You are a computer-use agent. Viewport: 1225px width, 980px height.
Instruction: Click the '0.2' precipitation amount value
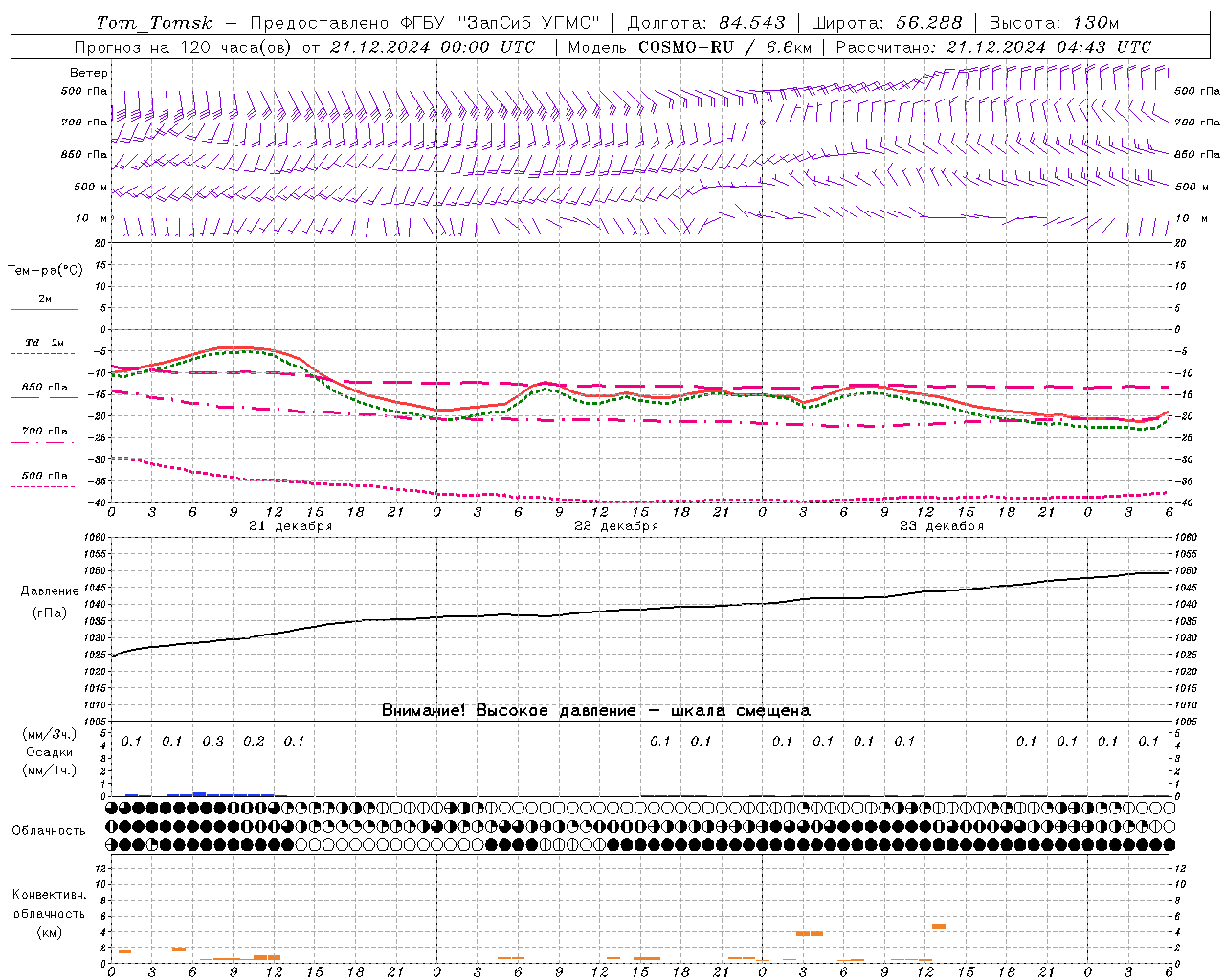254,741
